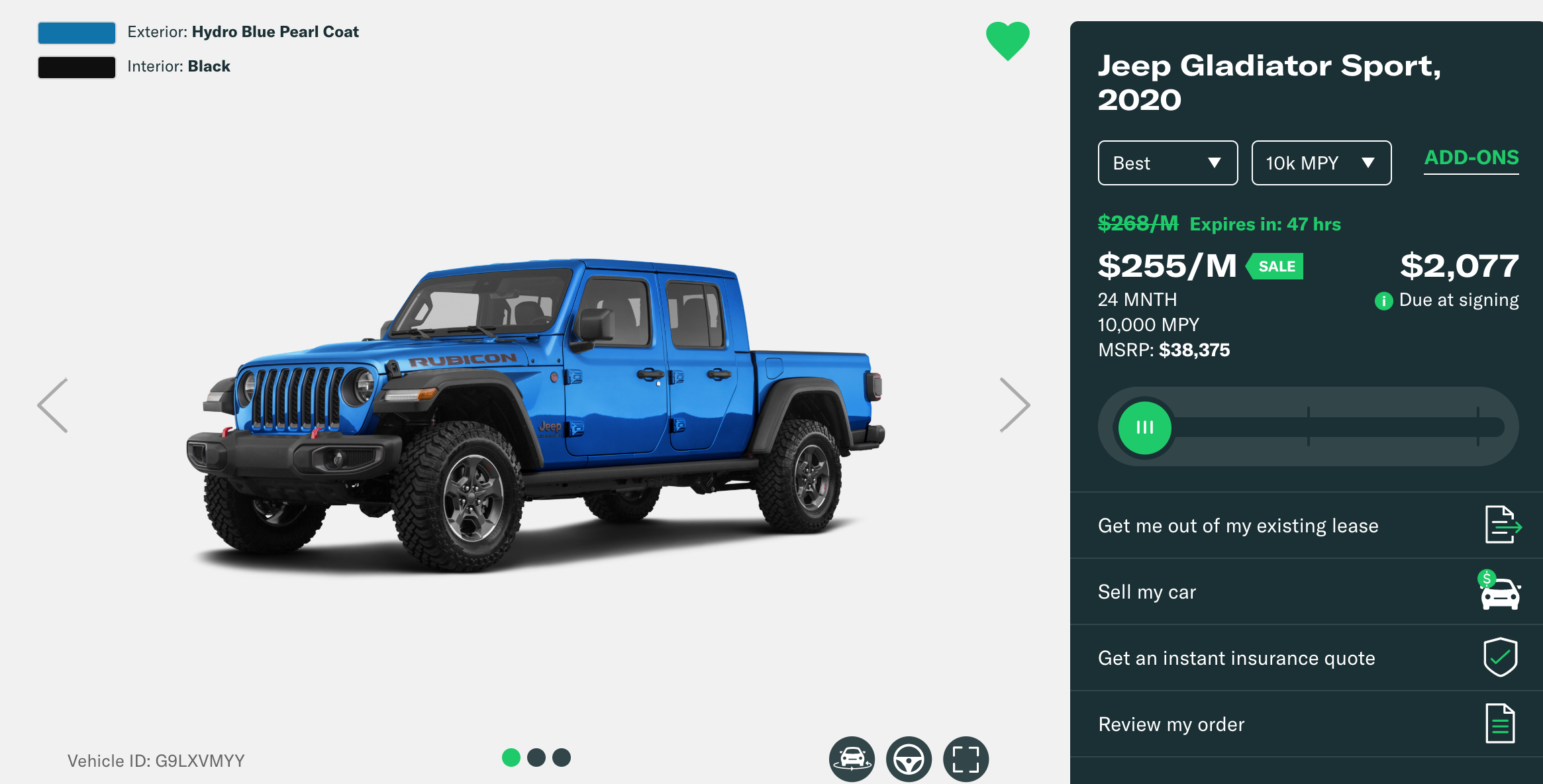Click the Black interior color swatch
1543x784 pixels.
(x=77, y=67)
